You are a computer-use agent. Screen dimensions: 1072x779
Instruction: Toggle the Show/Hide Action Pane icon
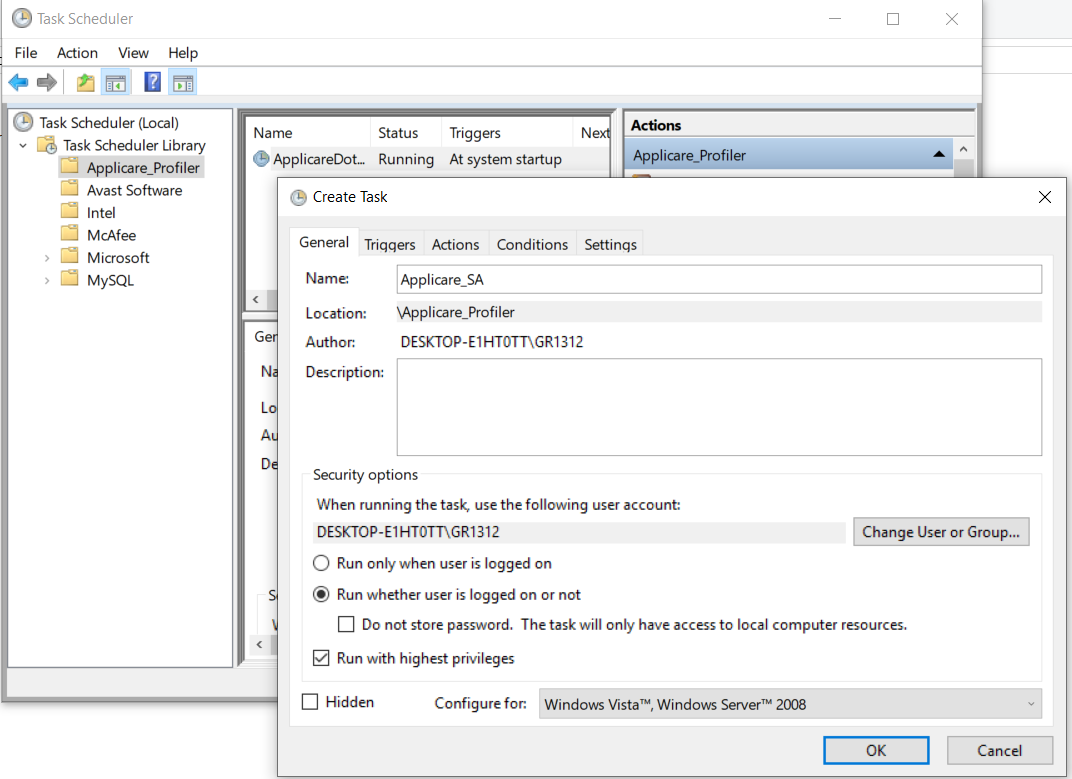[x=182, y=83]
